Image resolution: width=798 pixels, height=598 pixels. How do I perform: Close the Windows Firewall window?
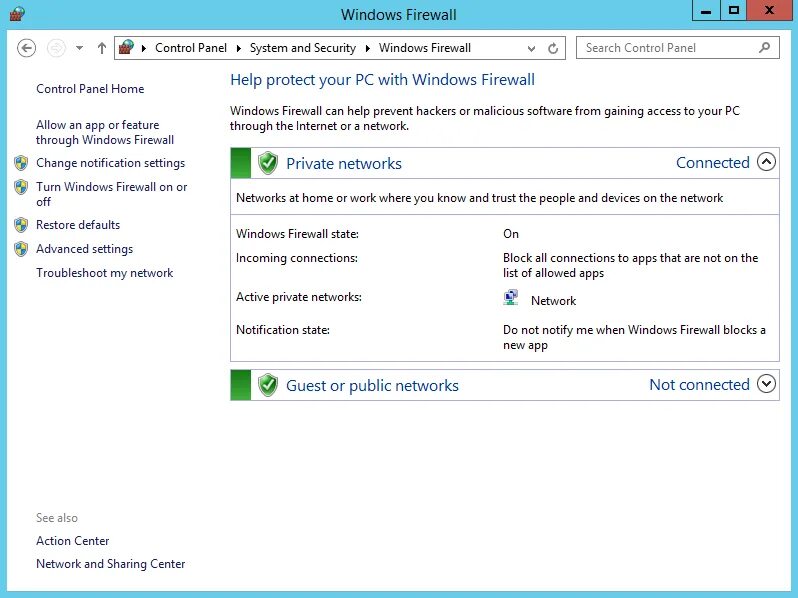769,11
